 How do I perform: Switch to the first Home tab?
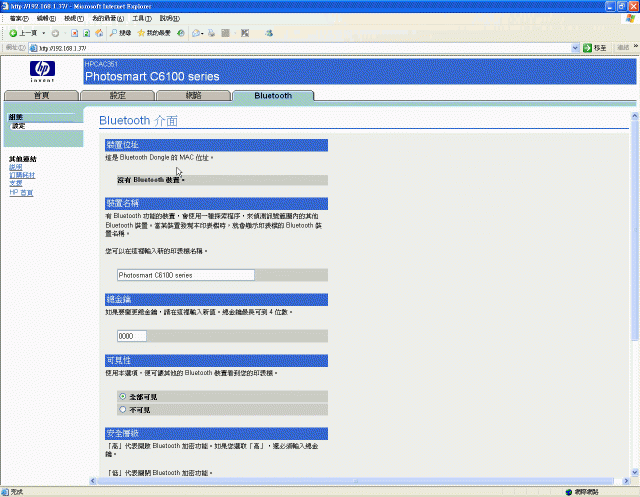[x=41, y=95]
